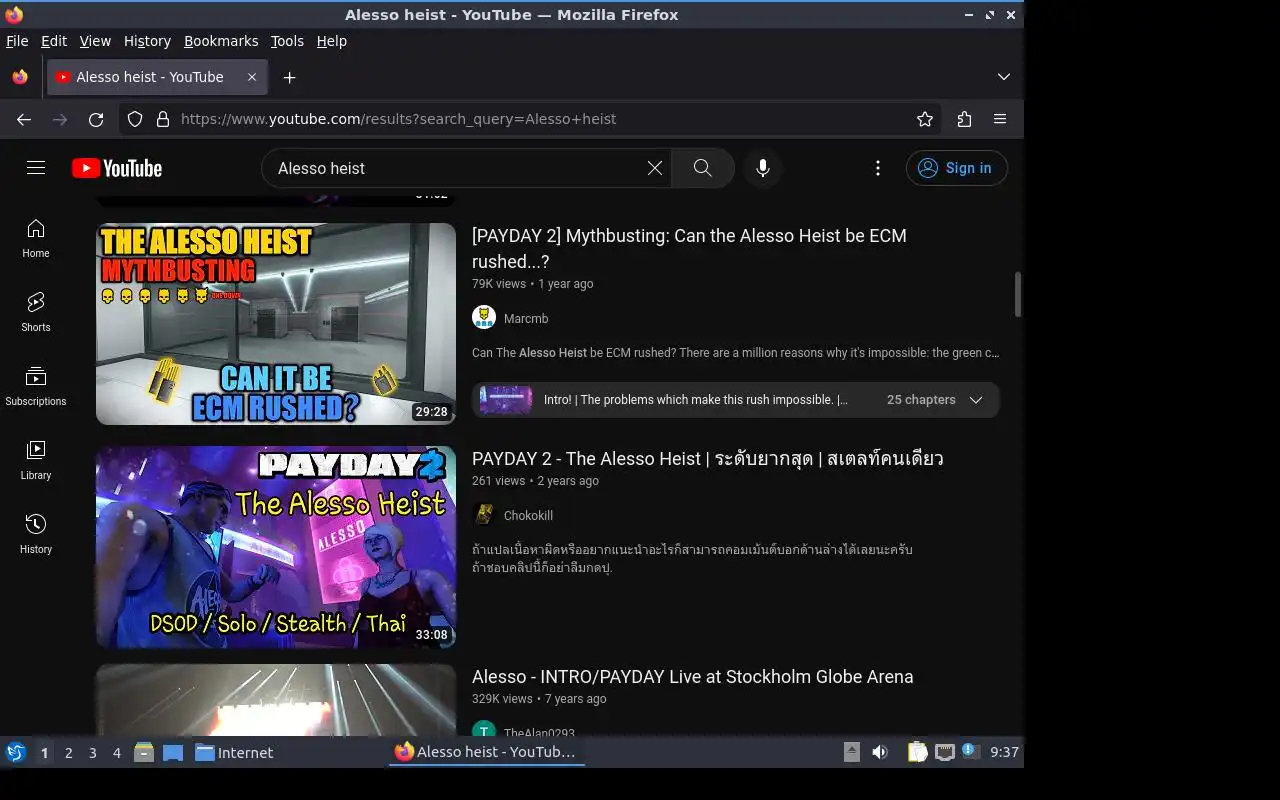Open the system start menu icon
Image resolution: width=1280 pixels, height=800 pixels.
tap(15, 752)
